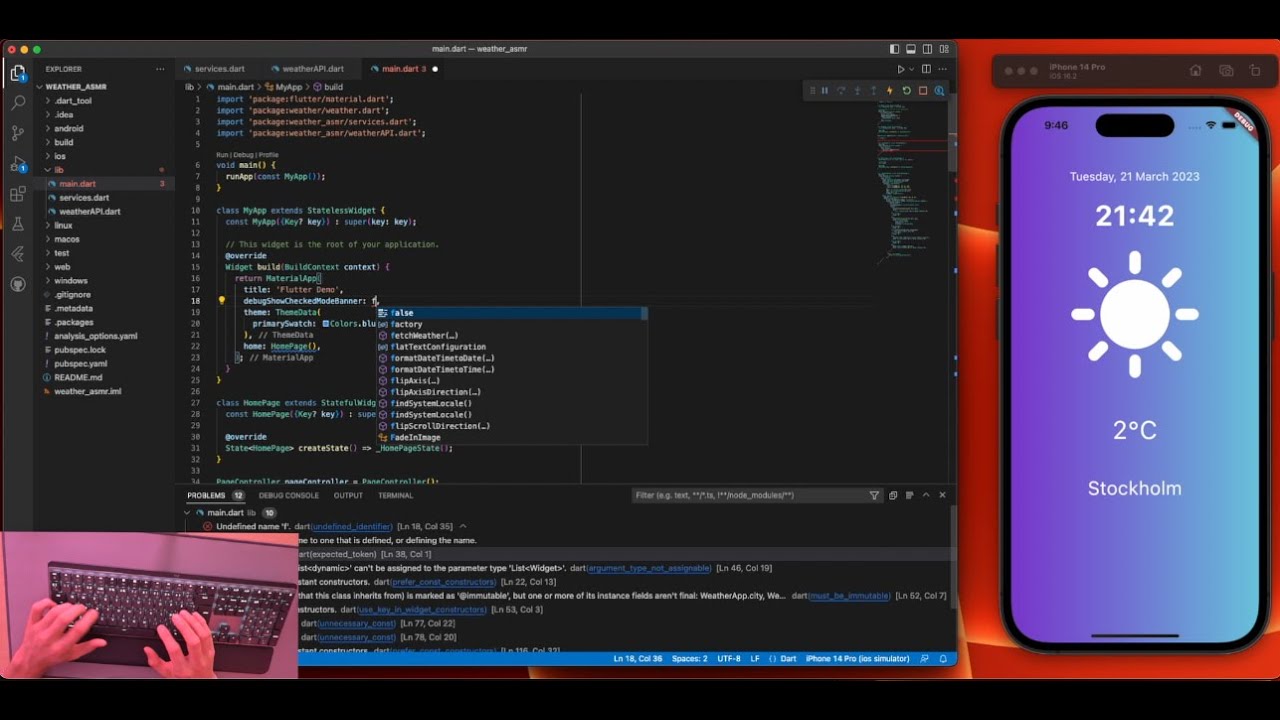
Task: Click the green Restart debug button
Action: [x=906, y=91]
